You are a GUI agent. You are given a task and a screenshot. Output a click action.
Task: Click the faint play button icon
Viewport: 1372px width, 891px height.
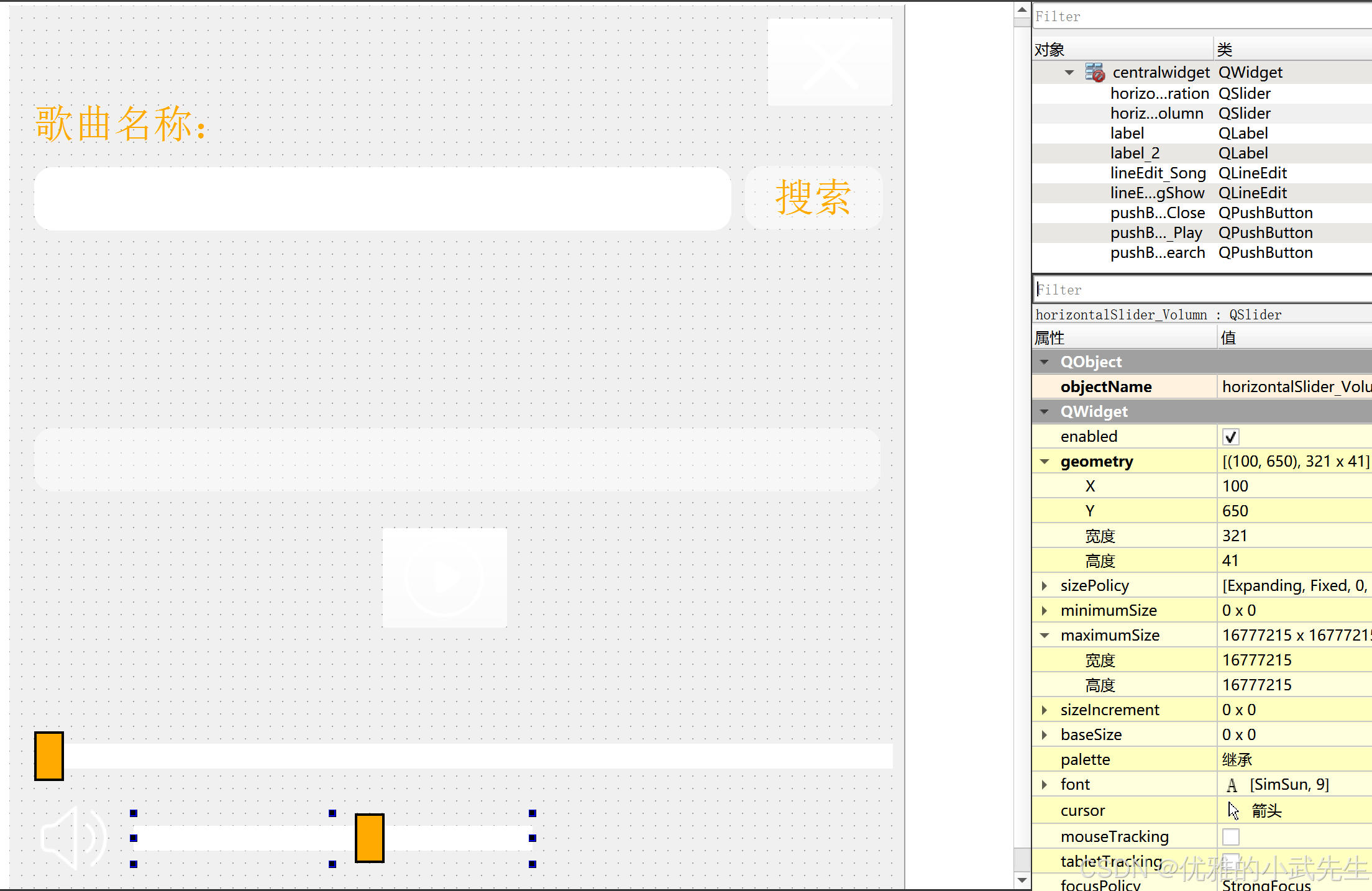(x=444, y=577)
